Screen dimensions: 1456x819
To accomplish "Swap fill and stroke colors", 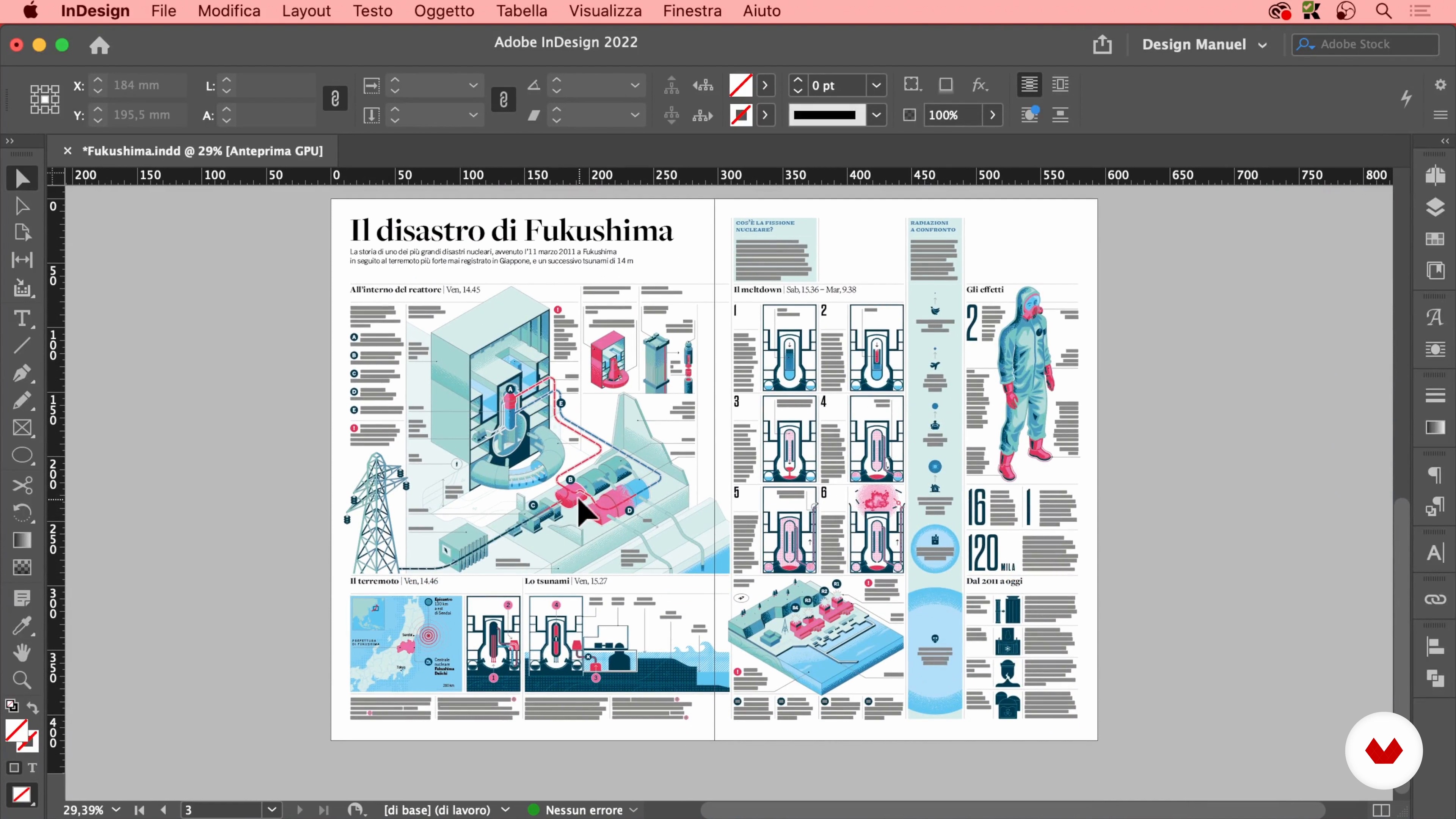I will pyautogui.click(x=32, y=708).
